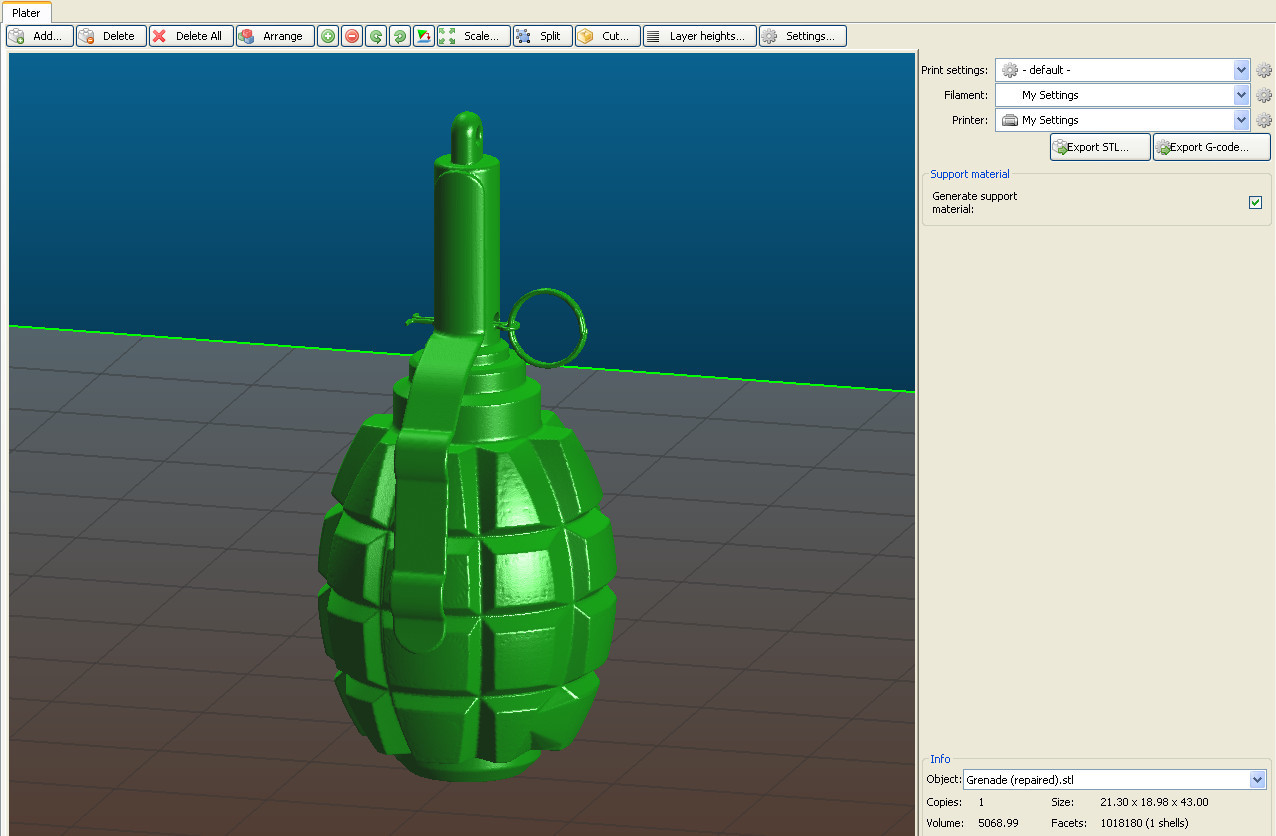Click the green plus 'more copies' icon
Image resolution: width=1276 pixels, height=836 pixels.
[x=328, y=36]
